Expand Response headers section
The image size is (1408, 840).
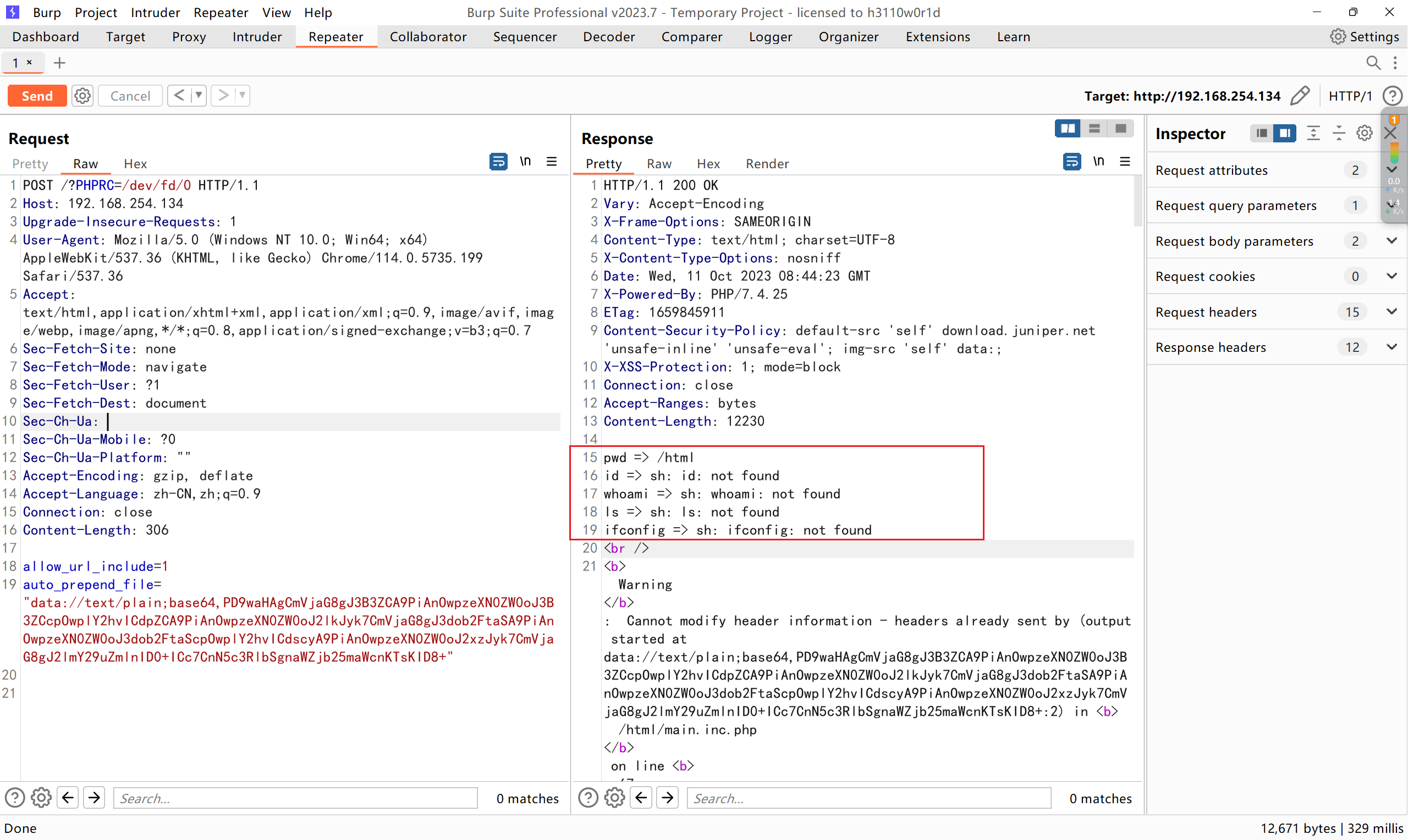coord(1391,347)
